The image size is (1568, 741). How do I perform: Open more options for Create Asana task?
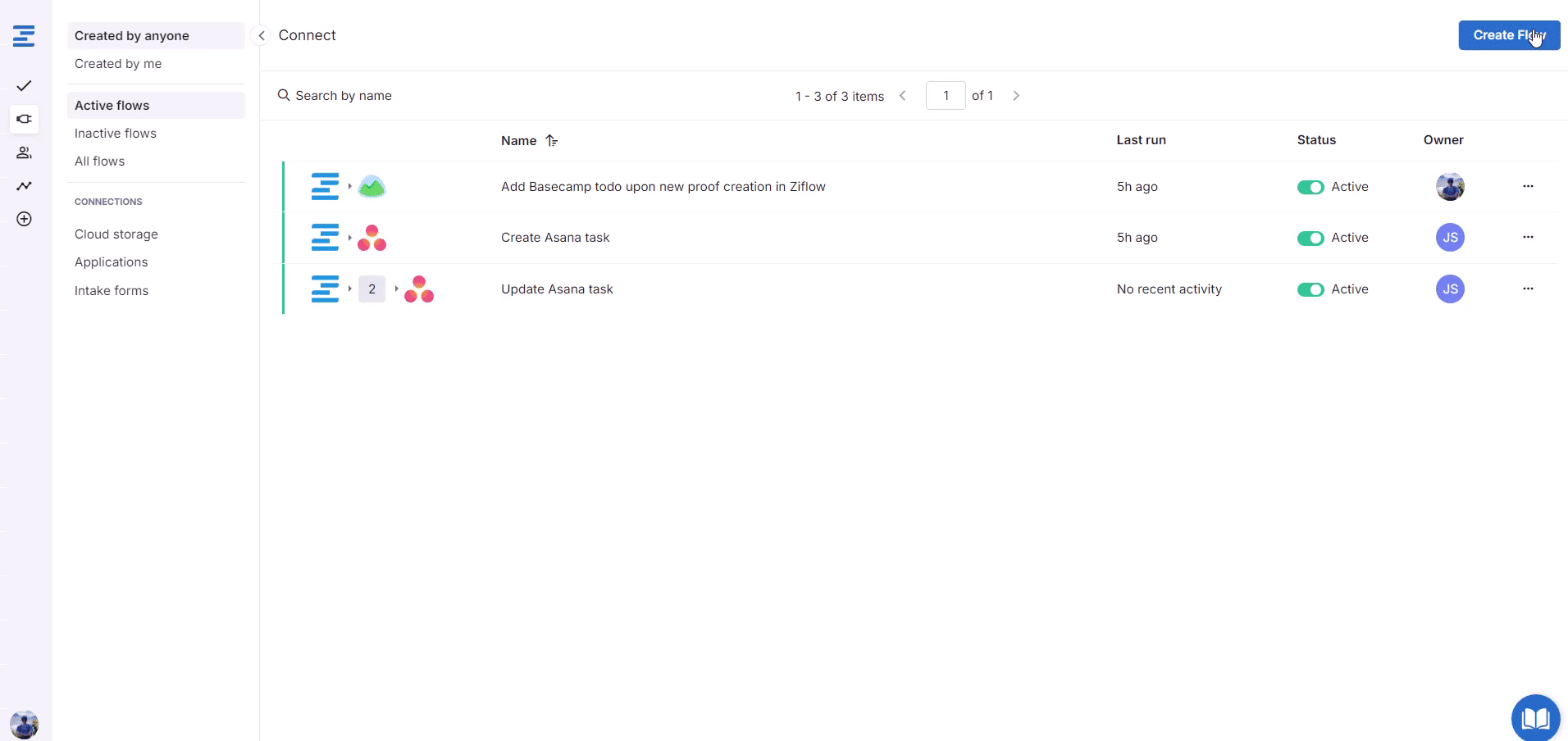[1527, 237]
